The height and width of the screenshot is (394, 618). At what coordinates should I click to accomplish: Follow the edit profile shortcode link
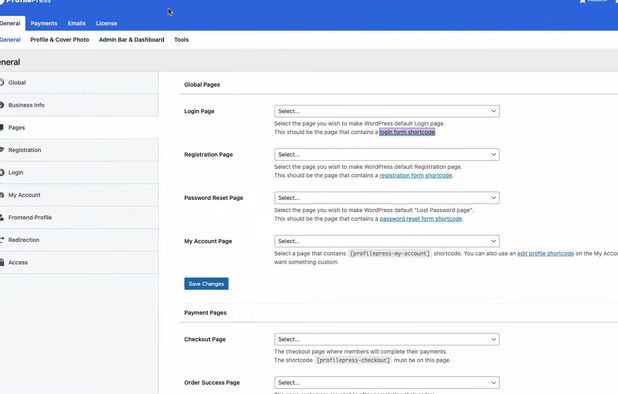coord(545,253)
